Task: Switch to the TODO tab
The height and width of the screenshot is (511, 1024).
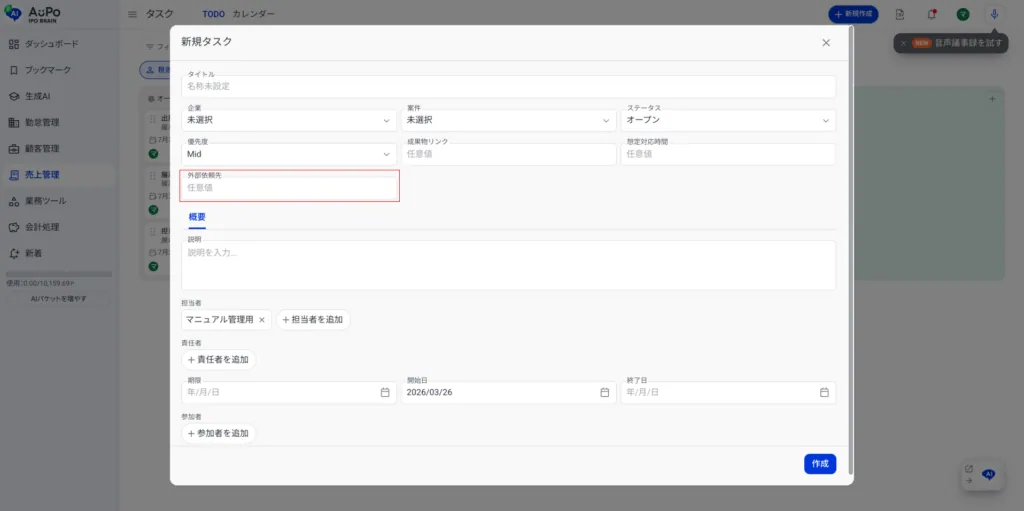Action: 214,14
